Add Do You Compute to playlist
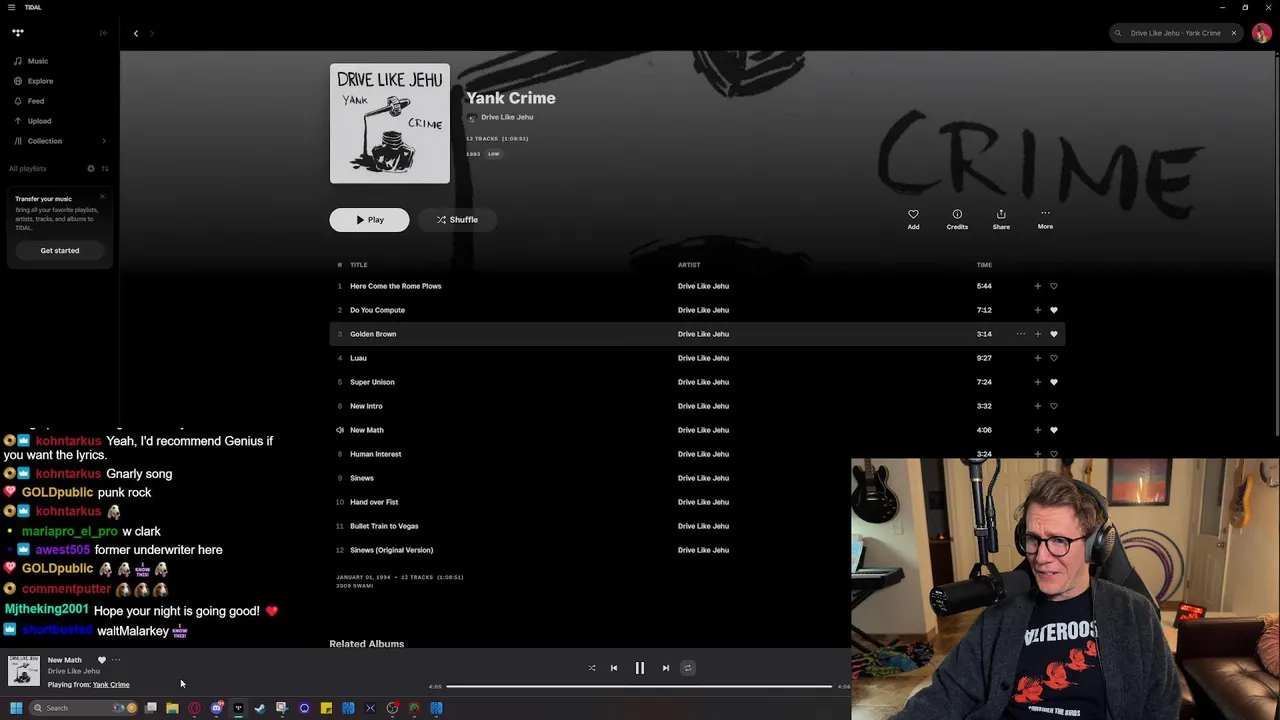 click(x=1038, y=310)
